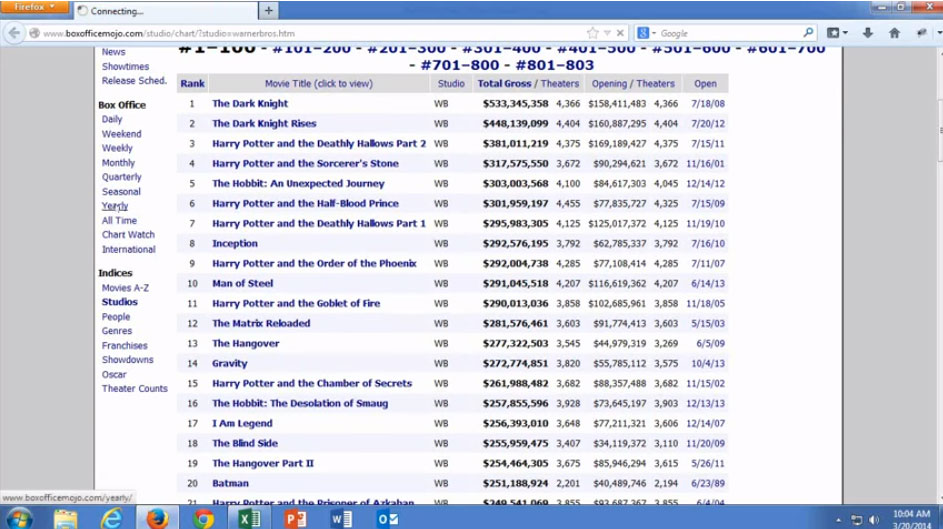943x529 pixels.
Task: Bookmark this page with the star icon
Action: (593, 33)
